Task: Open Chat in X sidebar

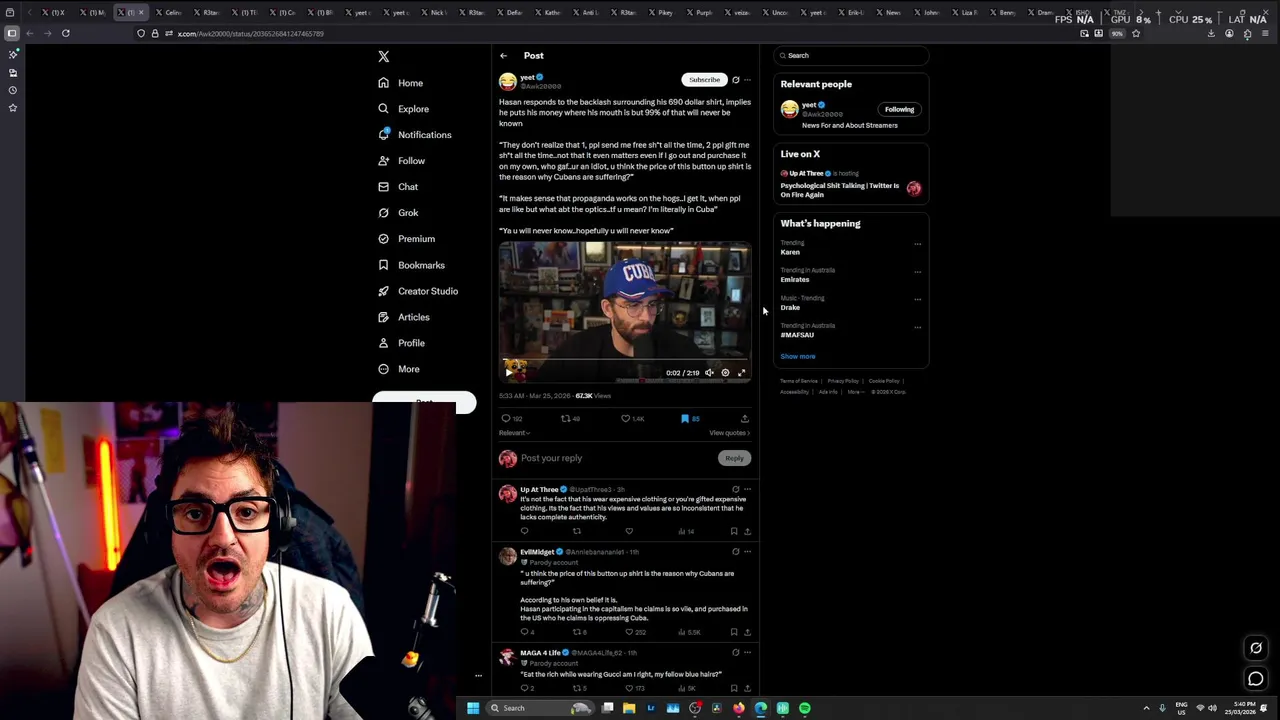Action: pyautogui.click(x=398, y=187)
